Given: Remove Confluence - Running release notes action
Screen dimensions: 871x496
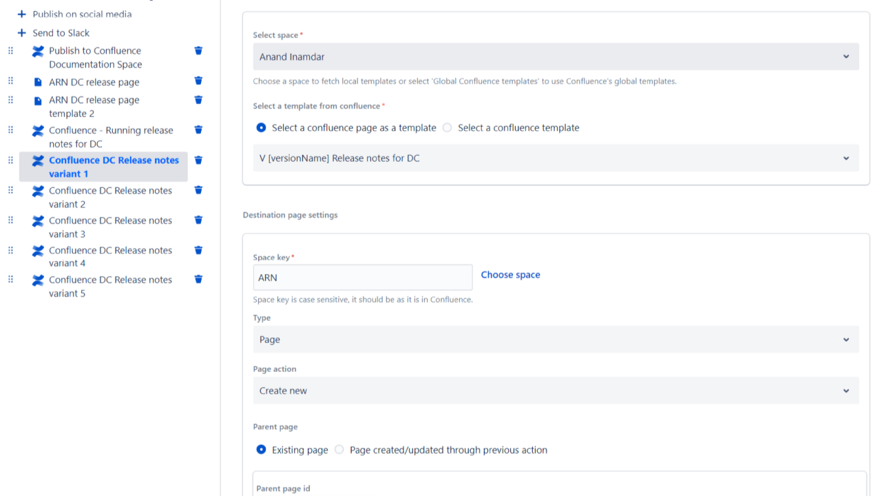Looking at the screenshot, I should click(198, 130).
